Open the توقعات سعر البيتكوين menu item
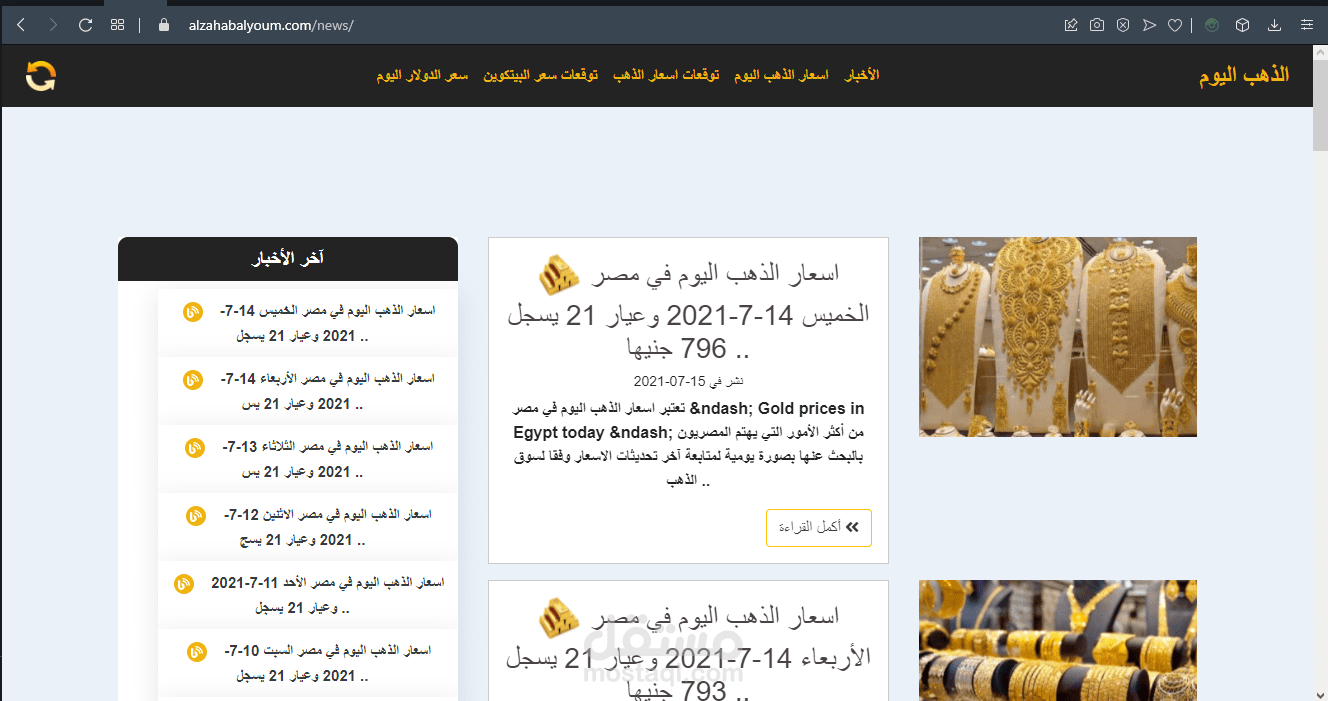Image resolution: width=1328 pixels, height=701 pixels. click(x=541, y=75)
